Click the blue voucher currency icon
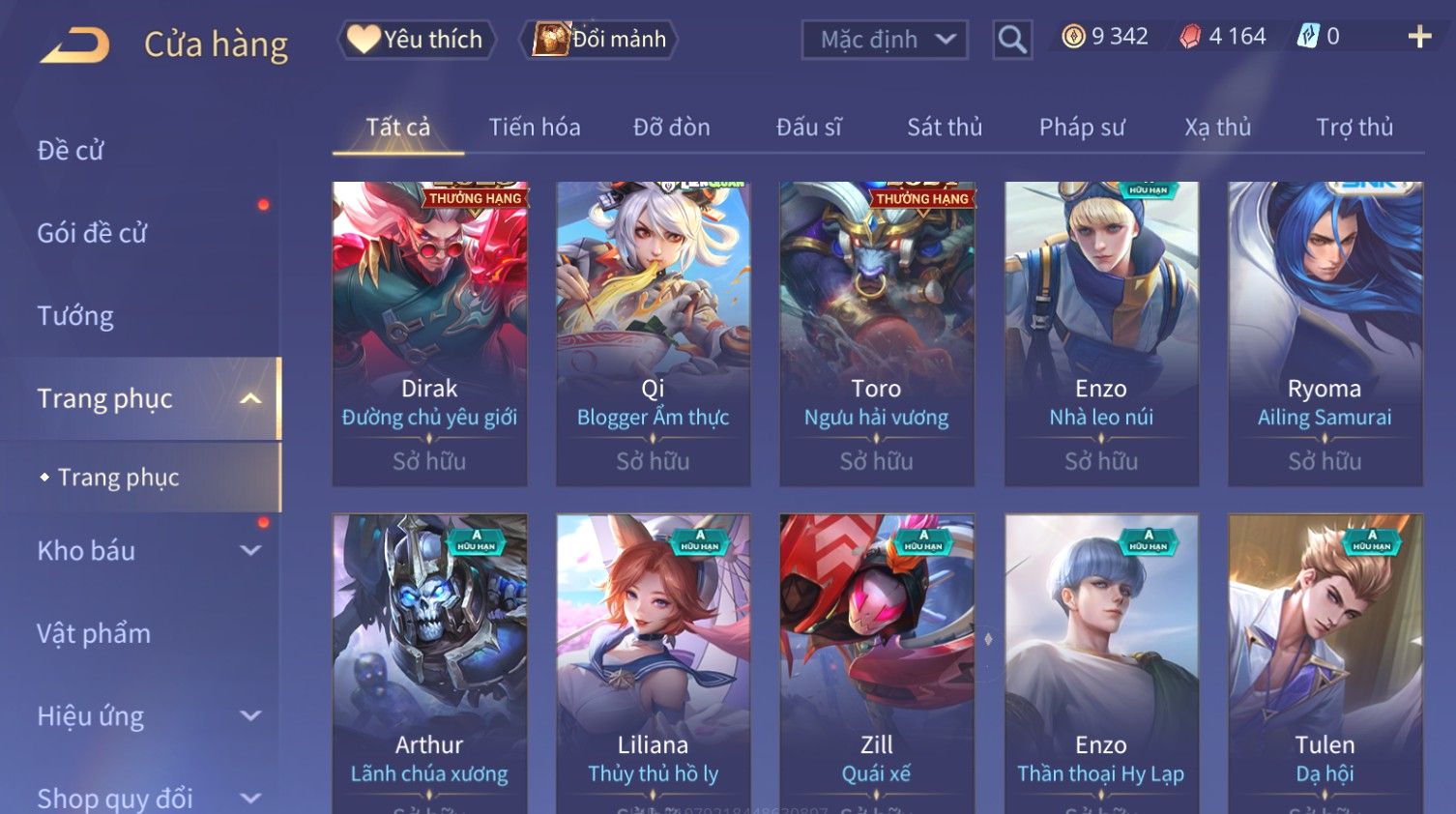 (x=1308, y=37)
